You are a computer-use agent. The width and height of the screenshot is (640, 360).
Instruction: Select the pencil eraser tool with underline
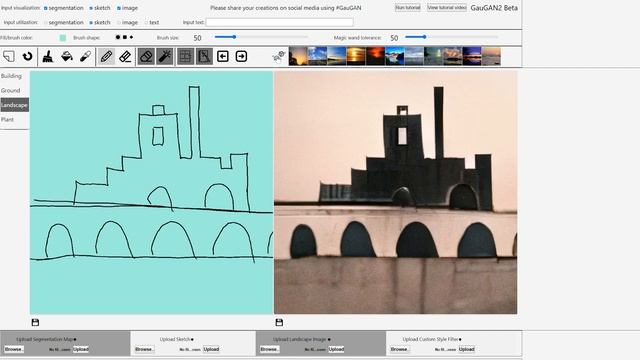(x=125, y=56)
